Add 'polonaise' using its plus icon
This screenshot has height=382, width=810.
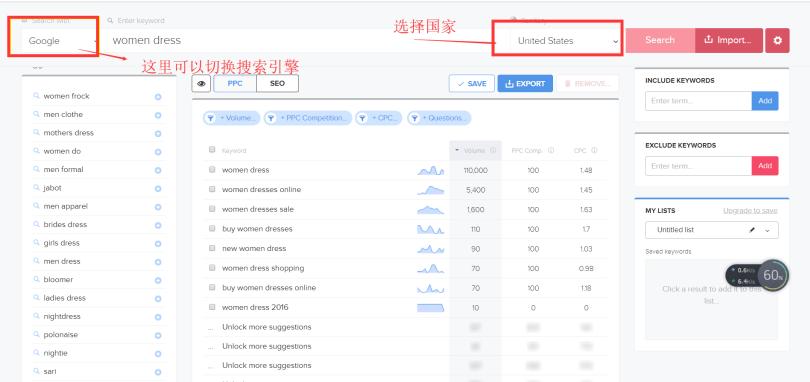[x=158, y=335]
